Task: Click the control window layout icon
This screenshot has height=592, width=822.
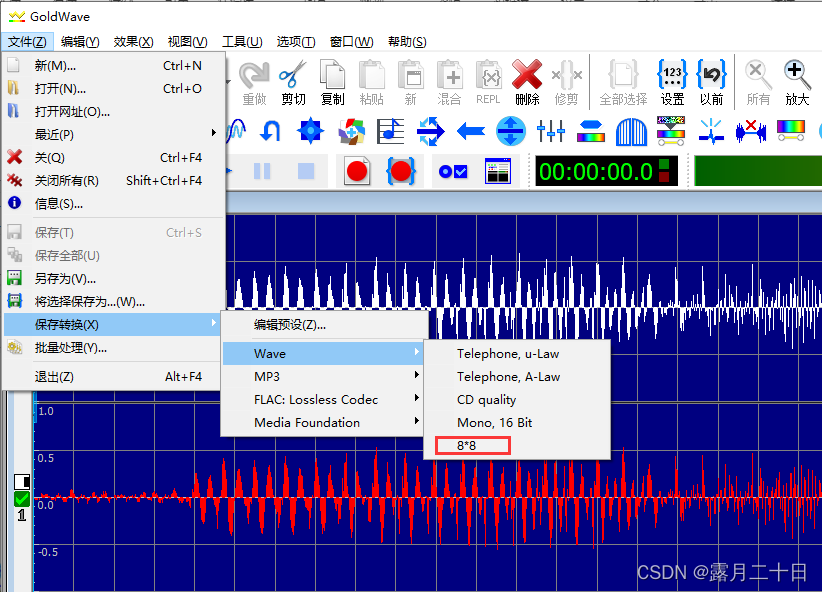Action: (498, 171)
